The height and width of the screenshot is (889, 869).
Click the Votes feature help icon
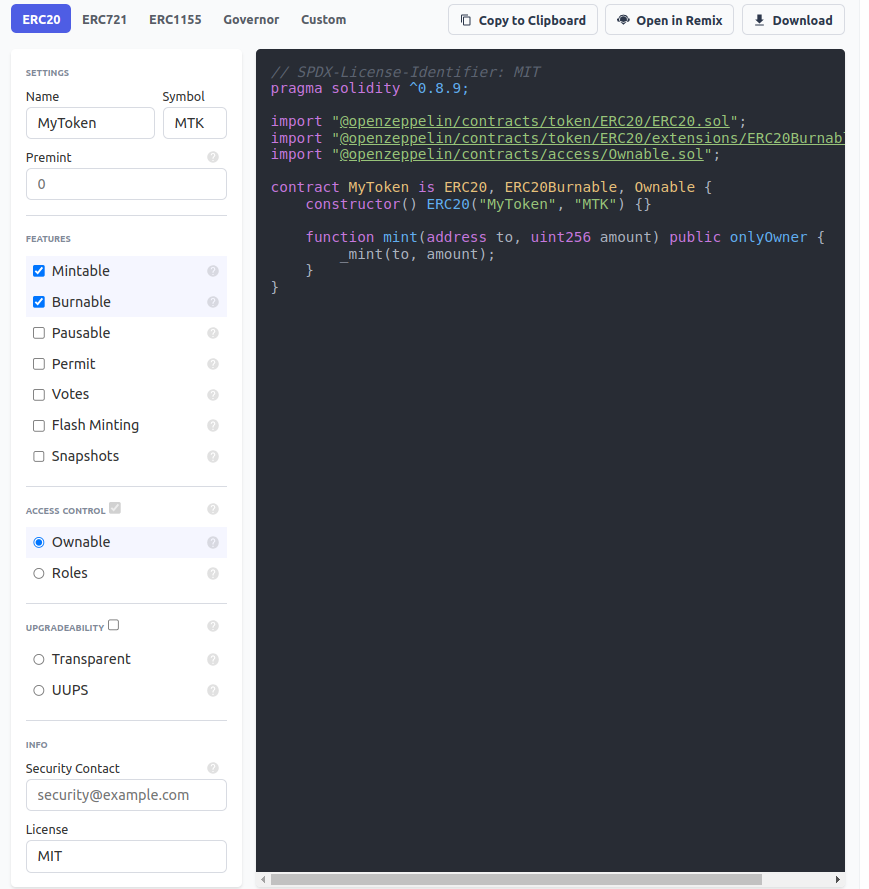[x=212, y=394]
